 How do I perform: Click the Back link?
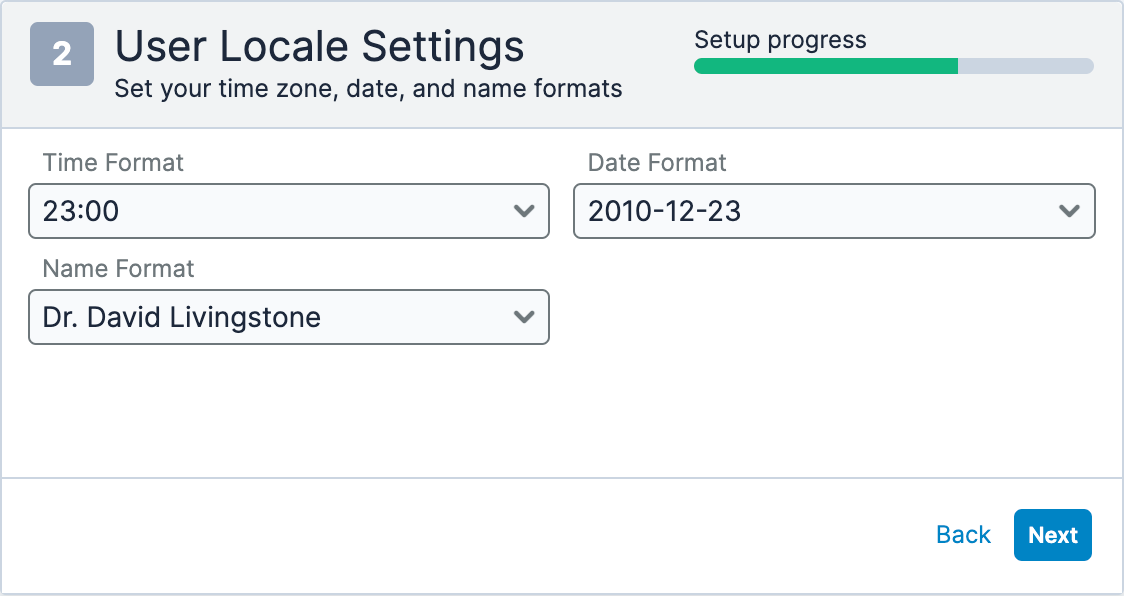(x=963, y=535)
